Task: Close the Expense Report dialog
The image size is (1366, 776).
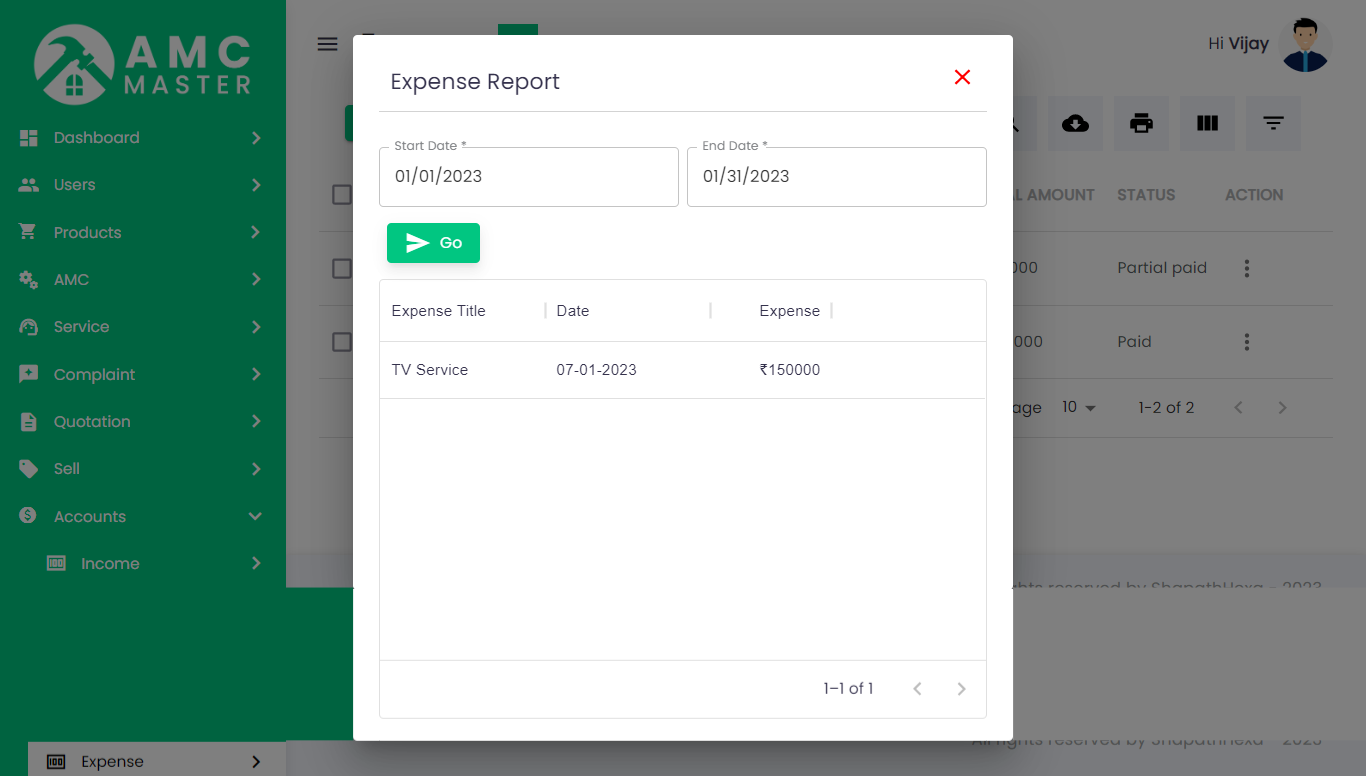Action: tap(962, 78)
